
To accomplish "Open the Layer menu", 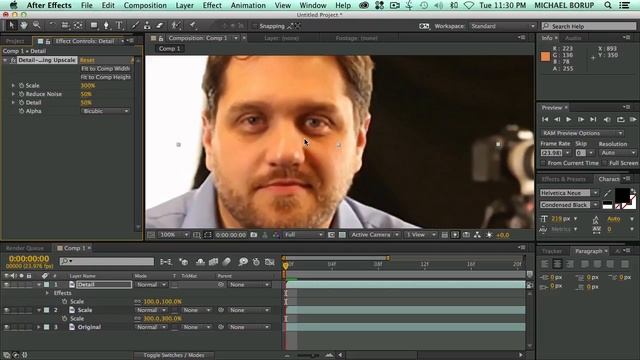I will (x=184, y=5).
